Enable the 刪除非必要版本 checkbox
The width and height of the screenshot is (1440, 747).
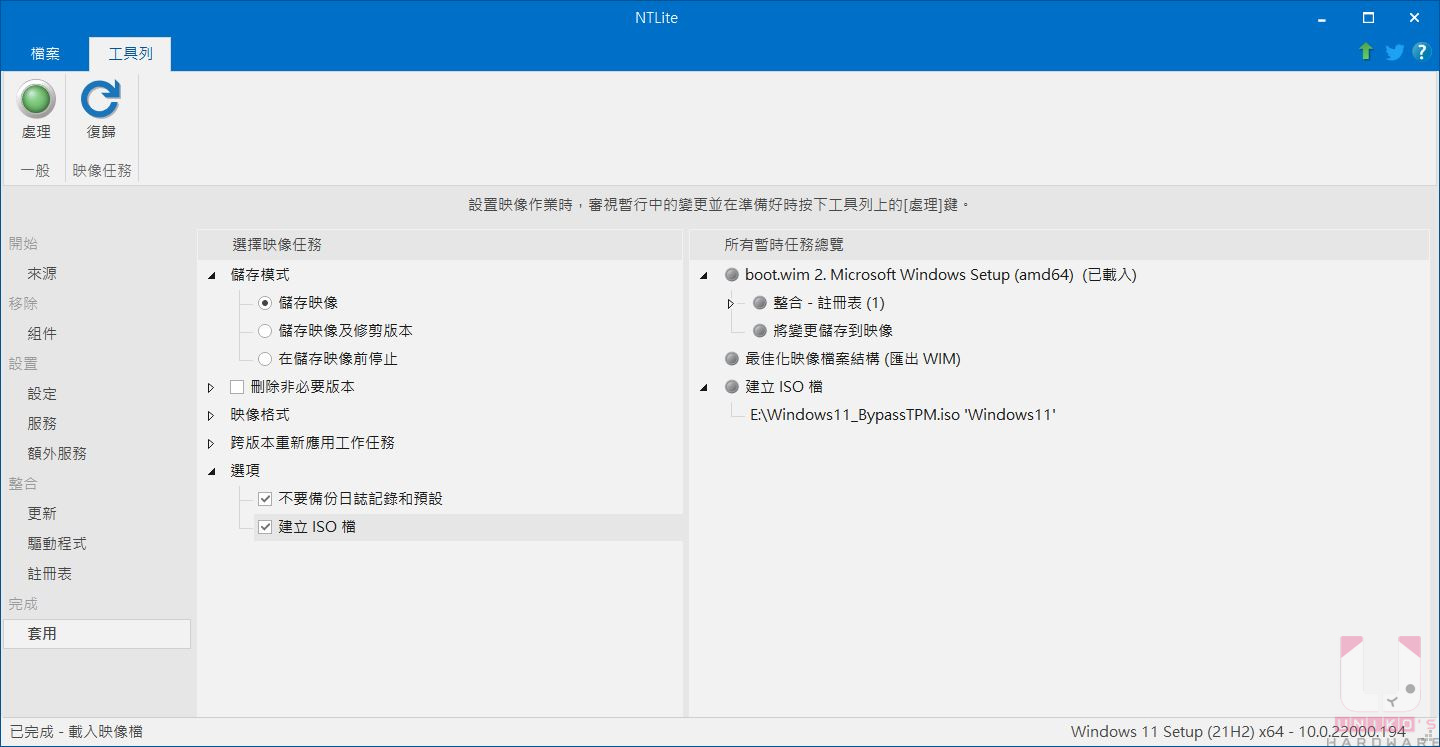pyautogui.click(x=237, y=386)
